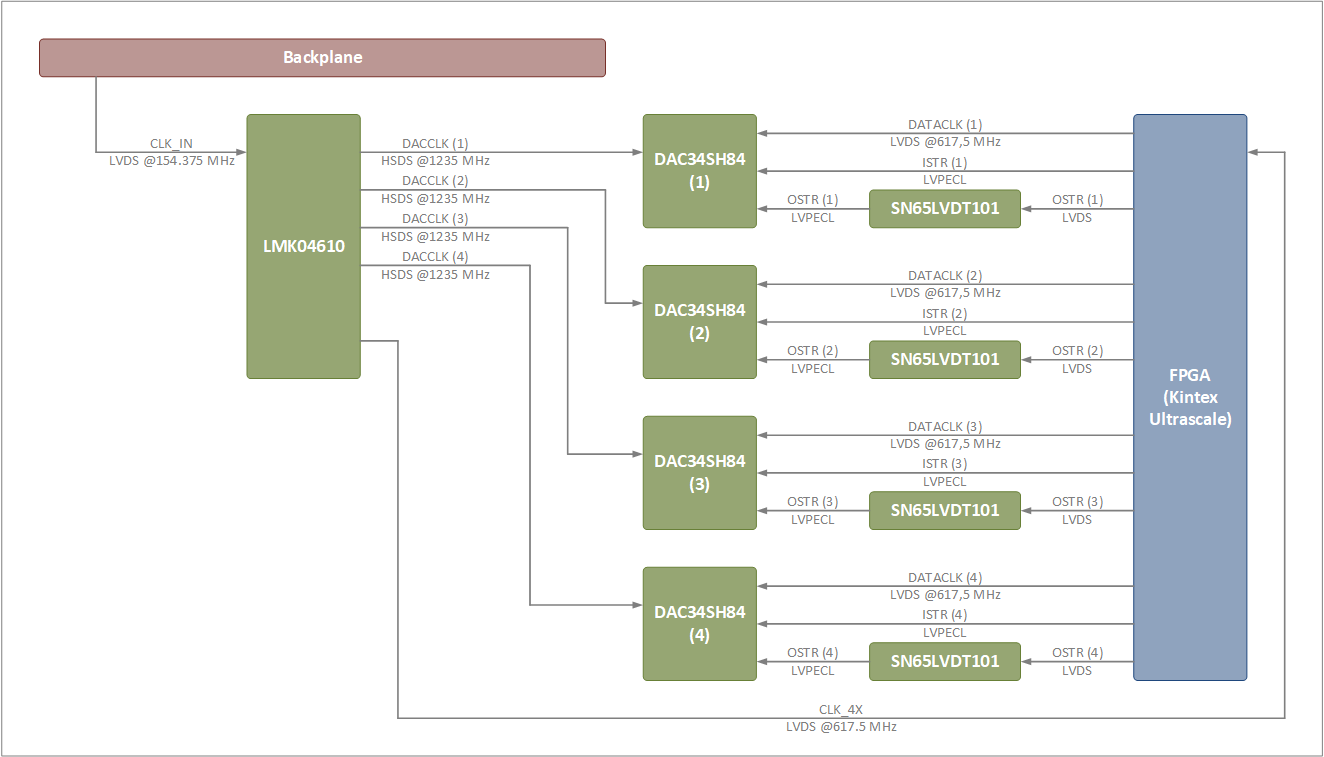Click the ISTR (4) signal label

(945, 616)
